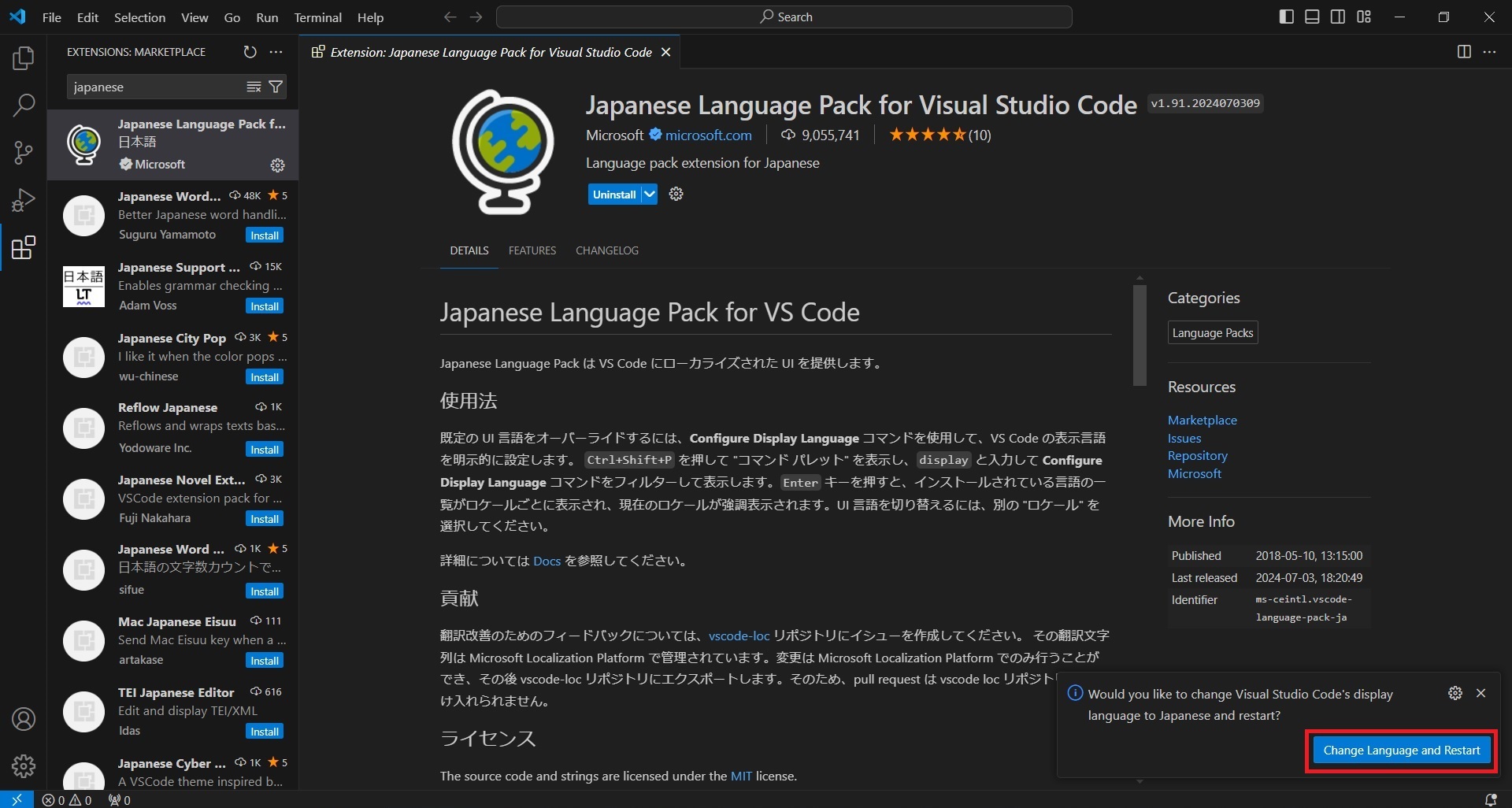This screenshot has width=1512, height=808.
Task: Open the Docs link in usage section
Action: pos(547,561)
